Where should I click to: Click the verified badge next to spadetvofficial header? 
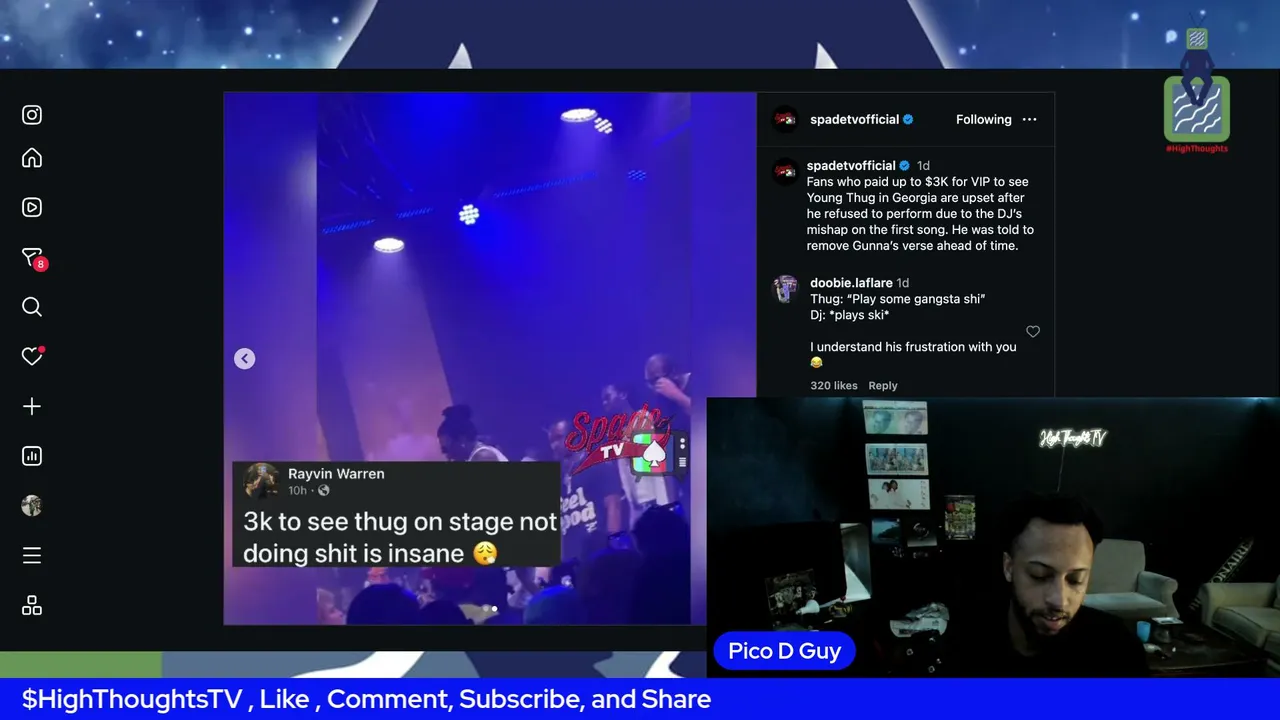pyautogui.click(x=909, y=119)
